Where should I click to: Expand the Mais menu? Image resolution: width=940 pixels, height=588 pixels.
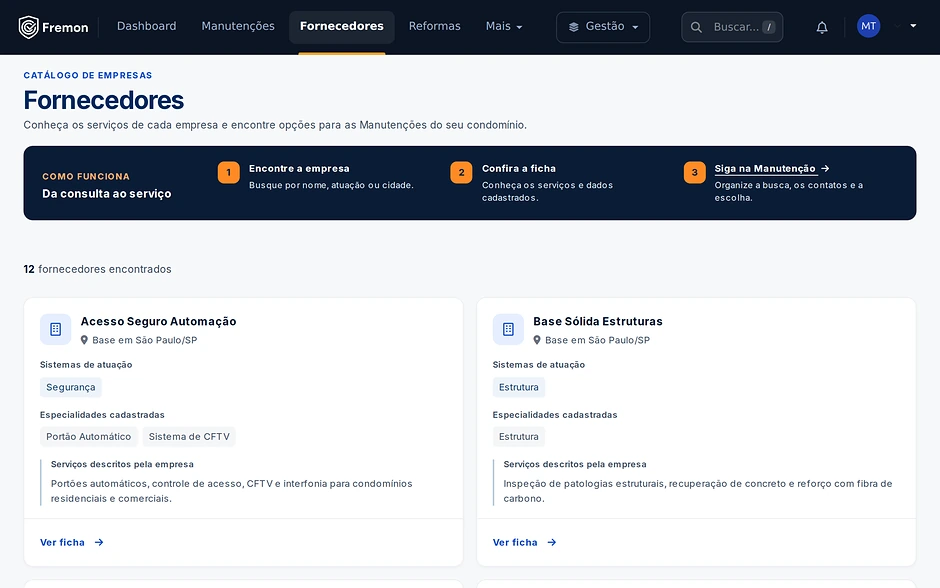point(504,26)
